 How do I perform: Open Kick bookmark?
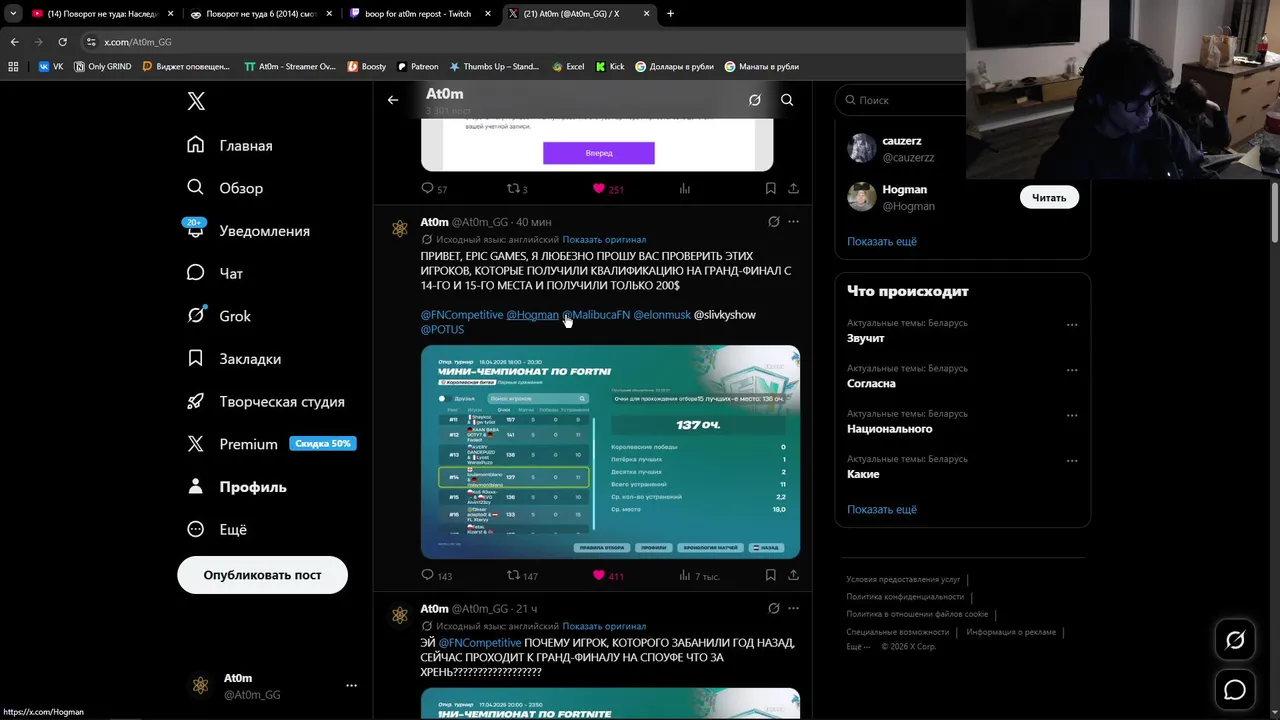(610, 67)
